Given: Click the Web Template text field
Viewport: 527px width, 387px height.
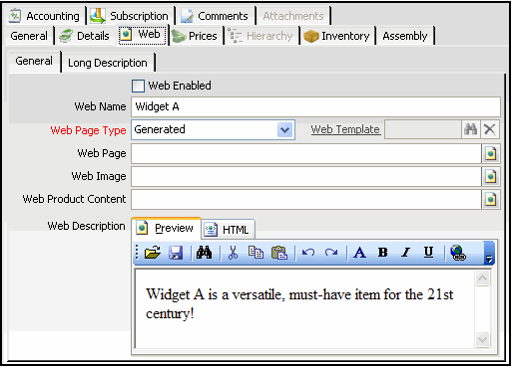Looking at the screenshot, I should [422, 129].
